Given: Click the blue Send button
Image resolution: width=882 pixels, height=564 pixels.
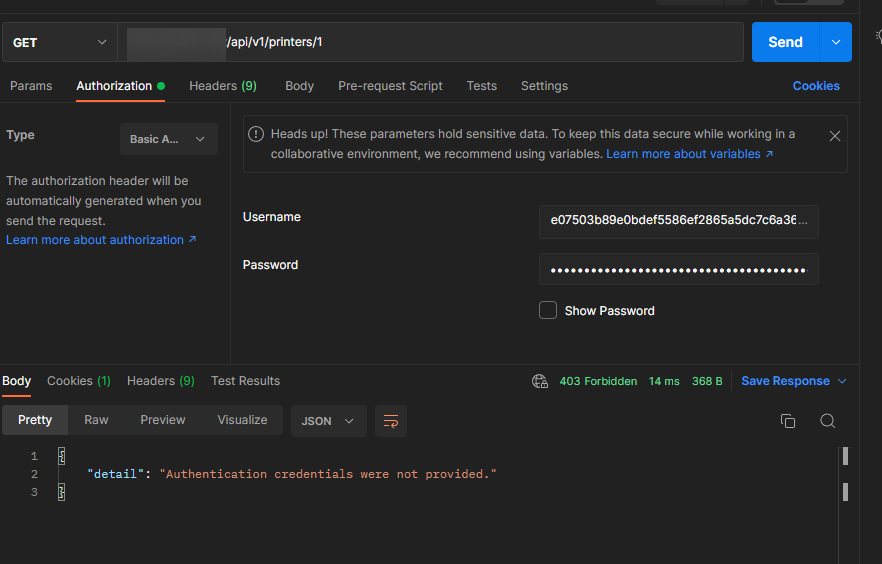Looking at the screenshot, I should click(785, 42).
